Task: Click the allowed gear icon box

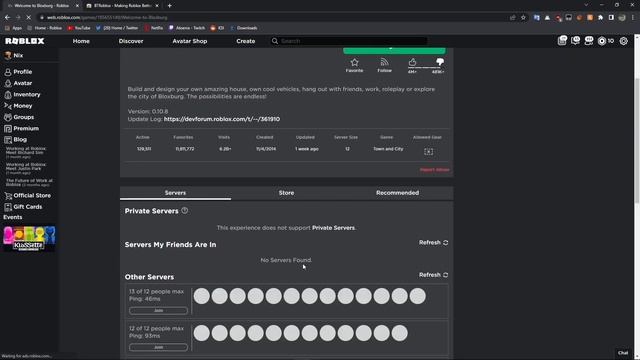Action: coord(428,151)
